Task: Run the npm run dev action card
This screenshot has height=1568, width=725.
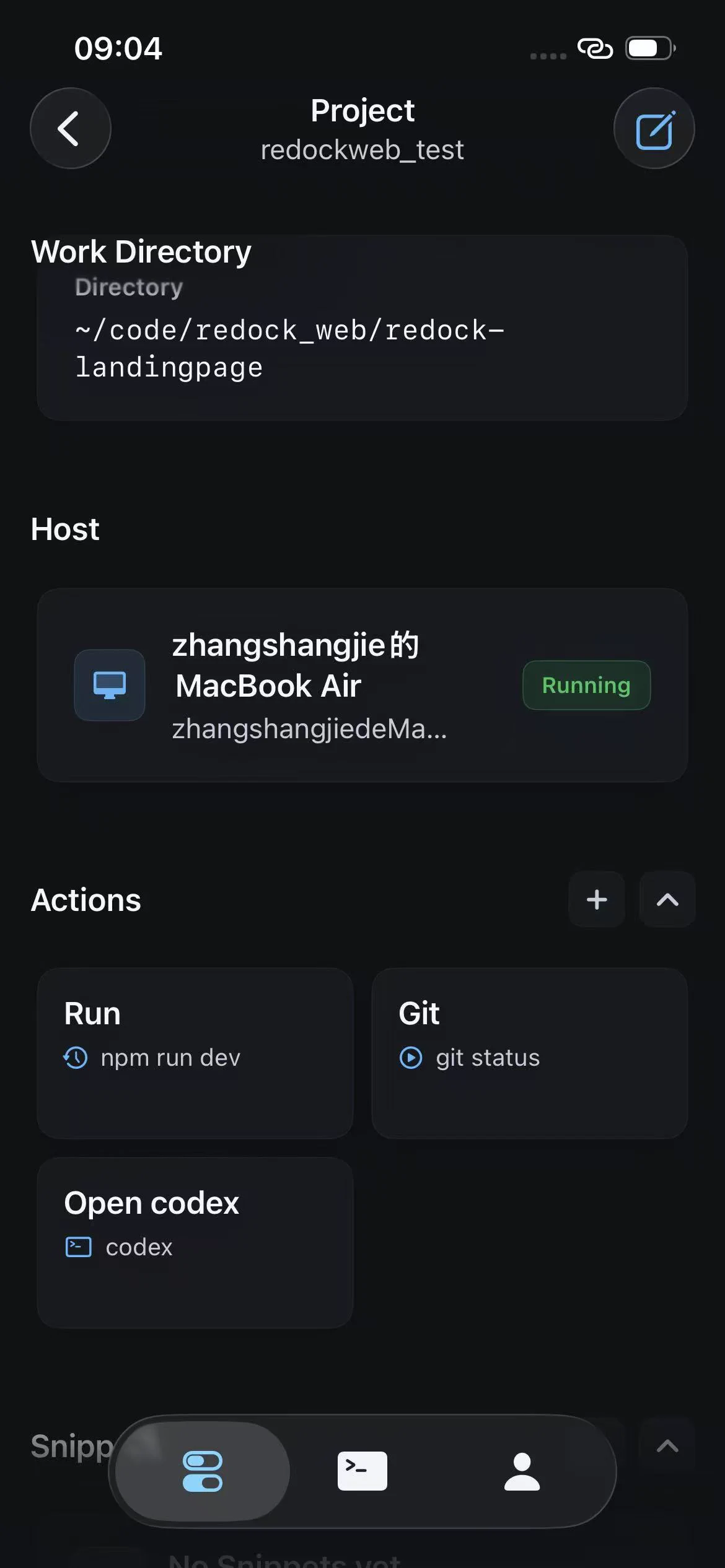Action: click(195, 1053)
